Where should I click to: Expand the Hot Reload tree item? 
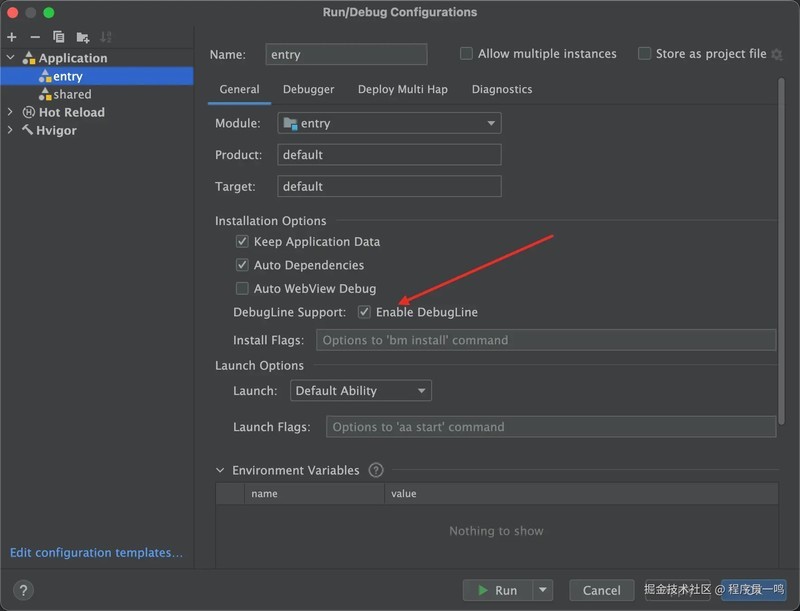10,112
